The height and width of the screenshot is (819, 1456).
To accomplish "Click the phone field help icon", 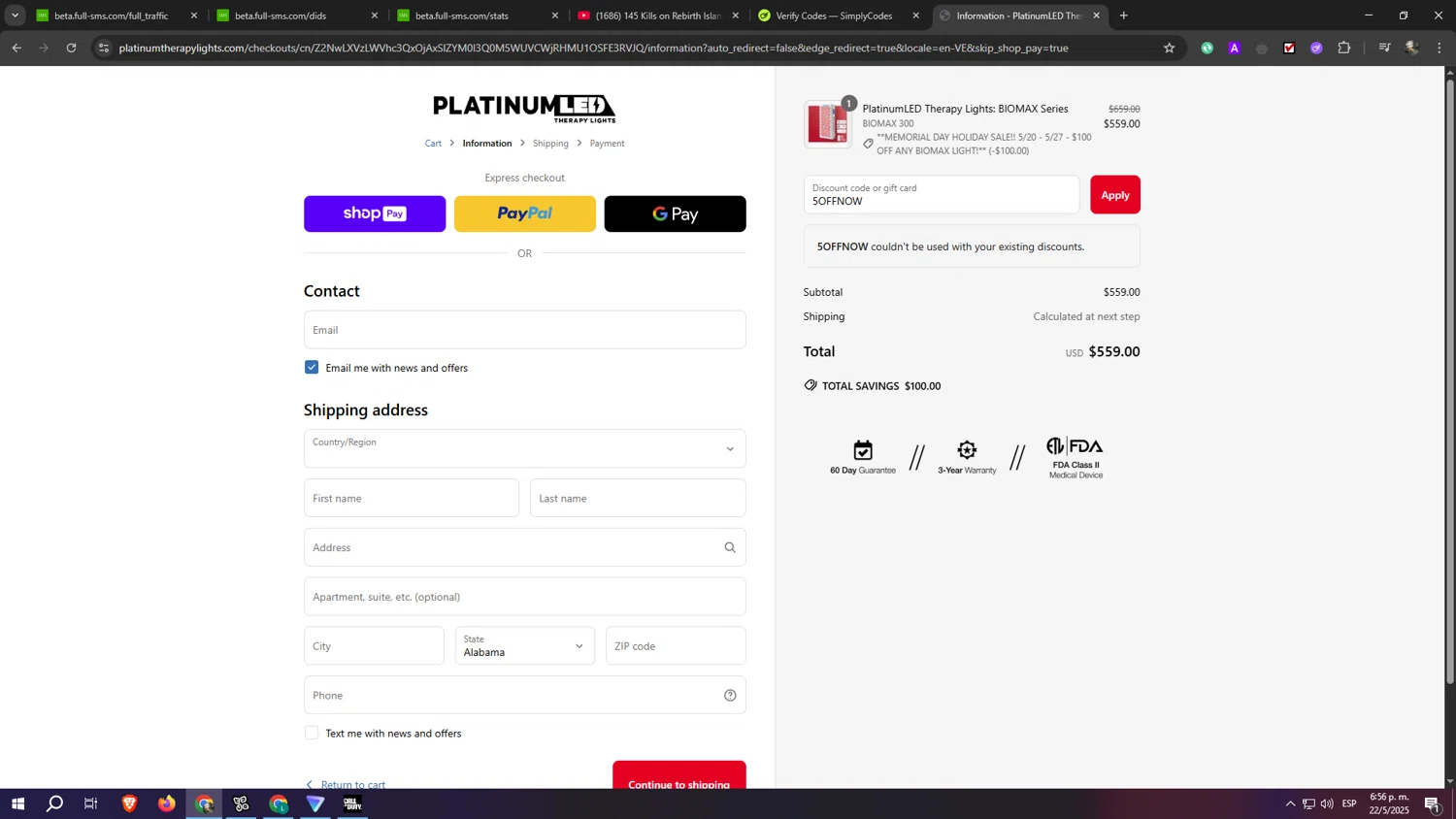I will (x=730, y=695).
